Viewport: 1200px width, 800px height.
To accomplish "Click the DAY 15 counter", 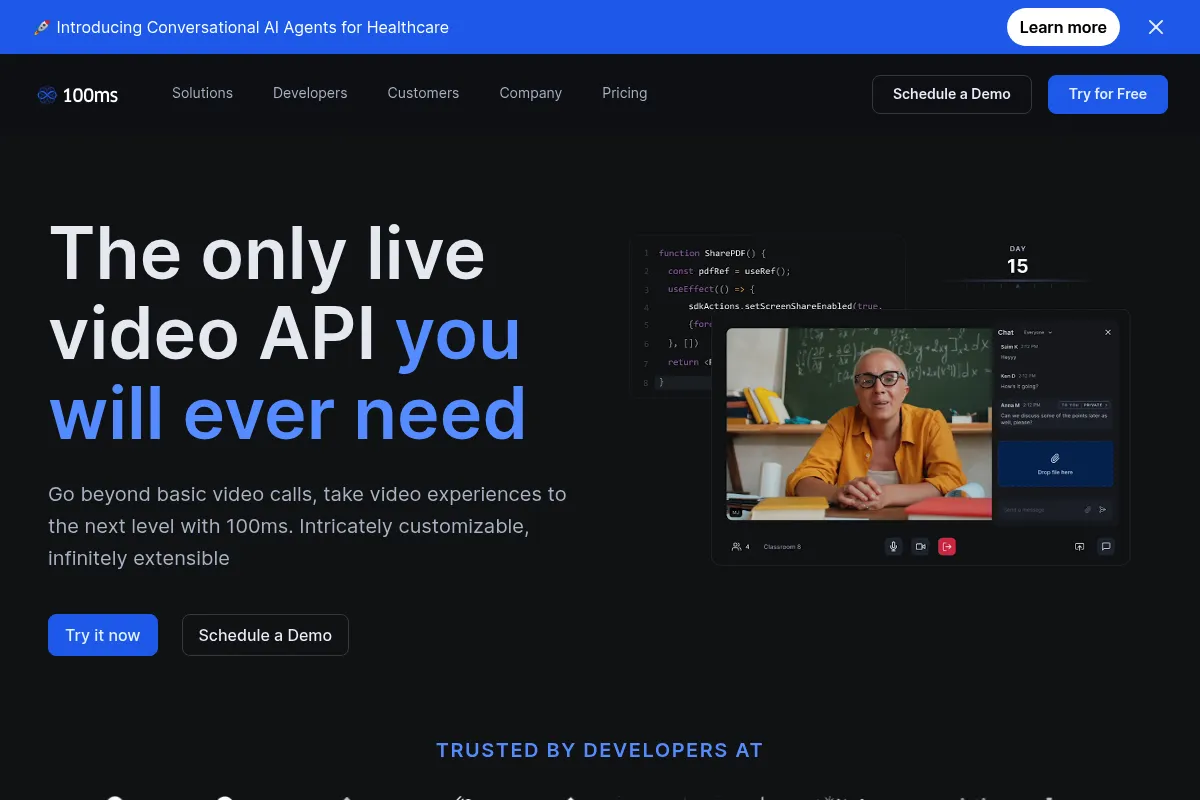I will [x=1017, y=262].
